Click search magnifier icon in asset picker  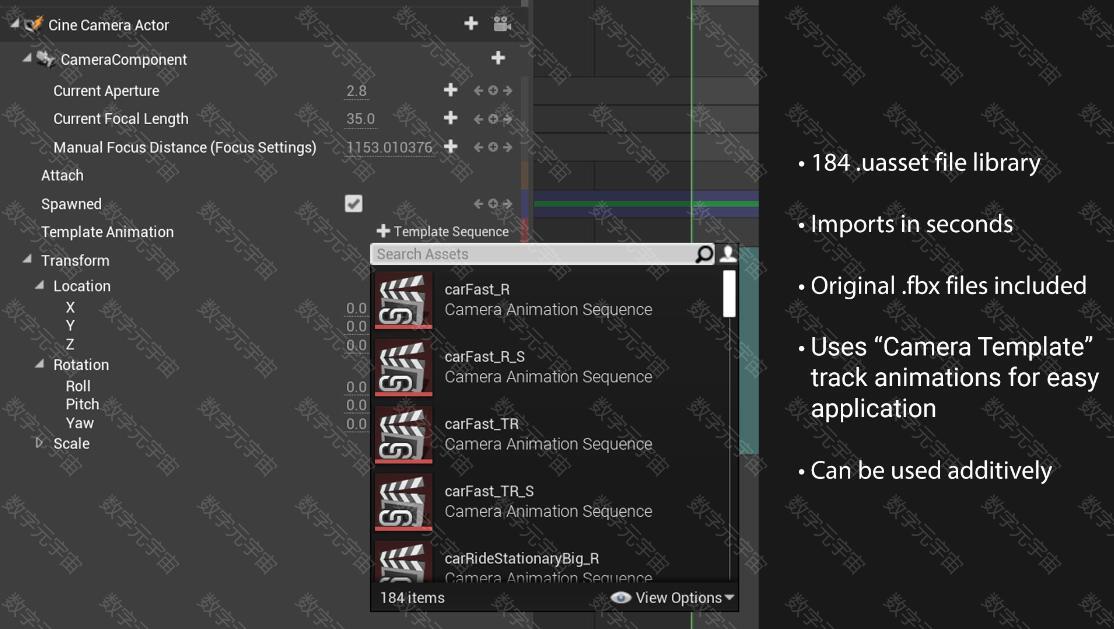point(703,254)
